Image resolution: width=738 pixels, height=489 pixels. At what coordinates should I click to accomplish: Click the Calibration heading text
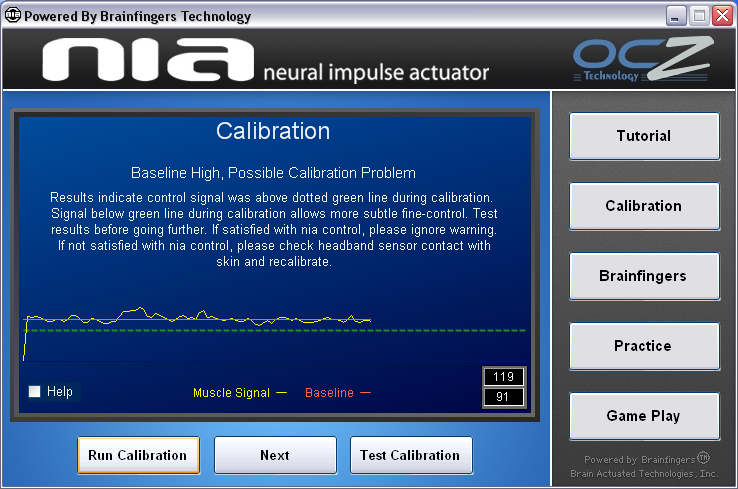click(x=273, y=131)
